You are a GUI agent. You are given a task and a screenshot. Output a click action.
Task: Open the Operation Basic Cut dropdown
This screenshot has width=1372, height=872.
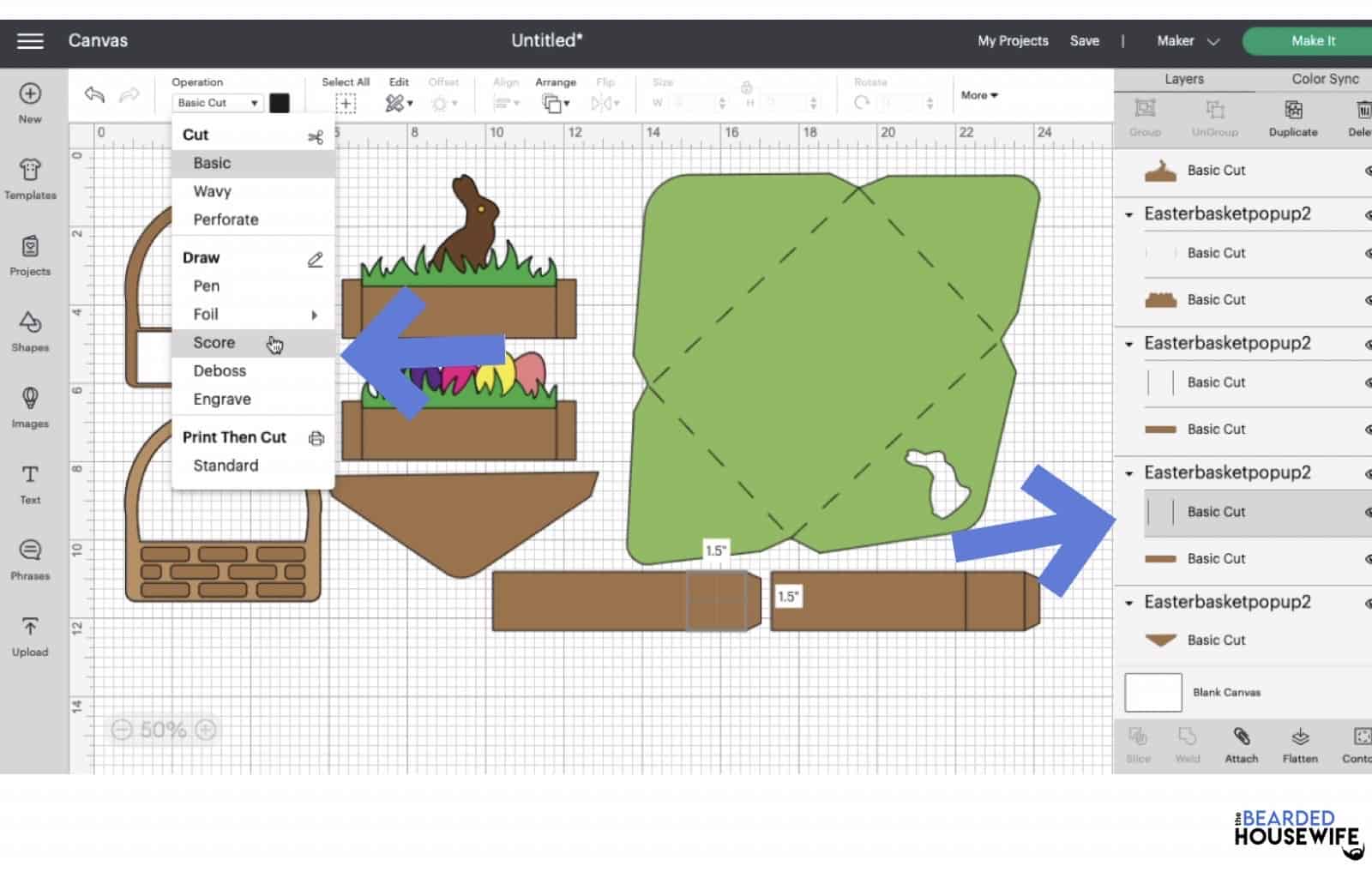pos(218,103)
